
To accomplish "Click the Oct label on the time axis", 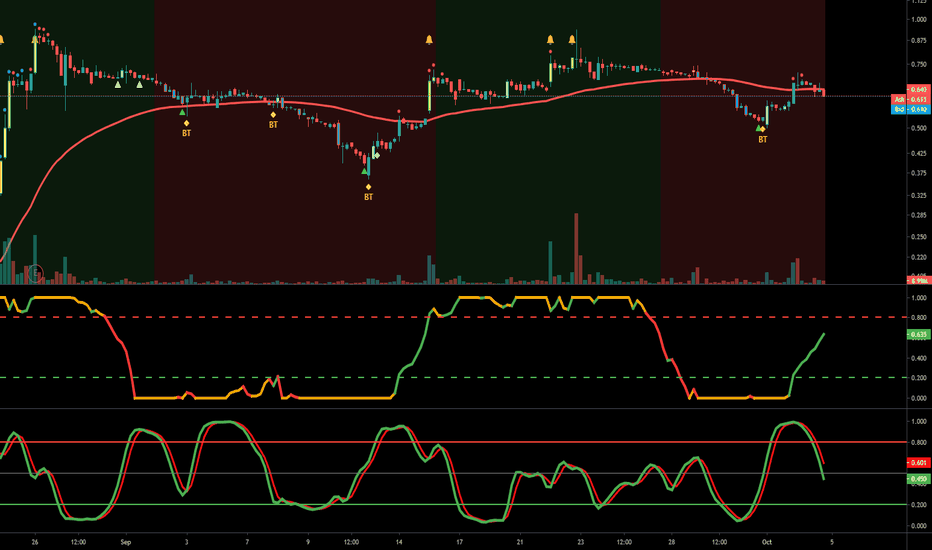I will [x=767, y=542].
